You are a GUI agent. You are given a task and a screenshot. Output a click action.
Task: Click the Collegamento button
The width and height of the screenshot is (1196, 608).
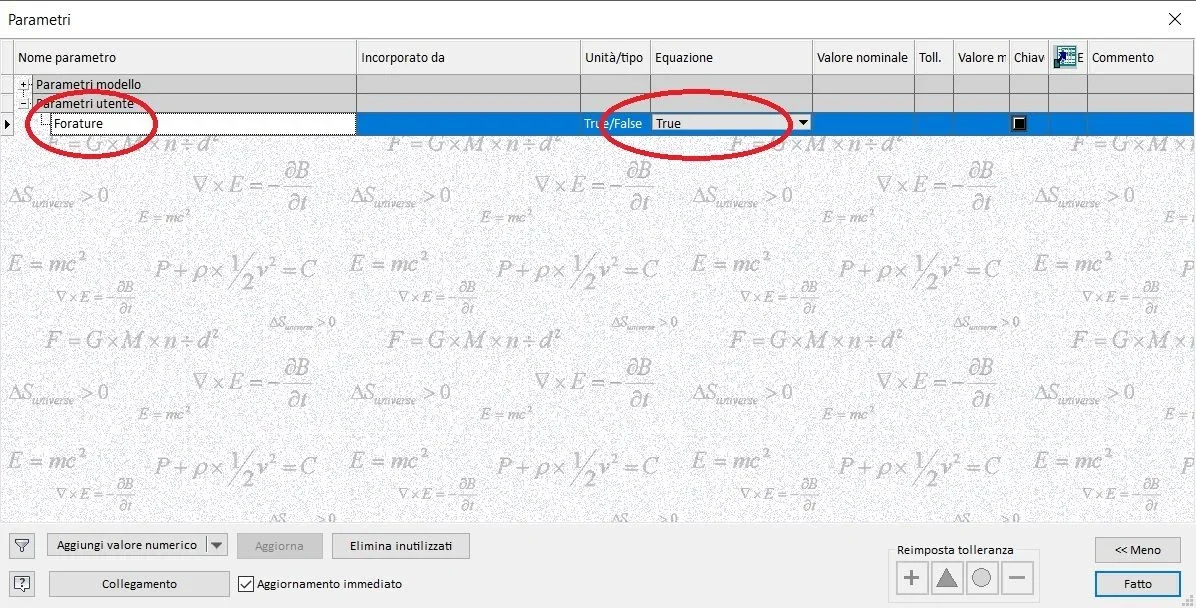tap(139, 584)
